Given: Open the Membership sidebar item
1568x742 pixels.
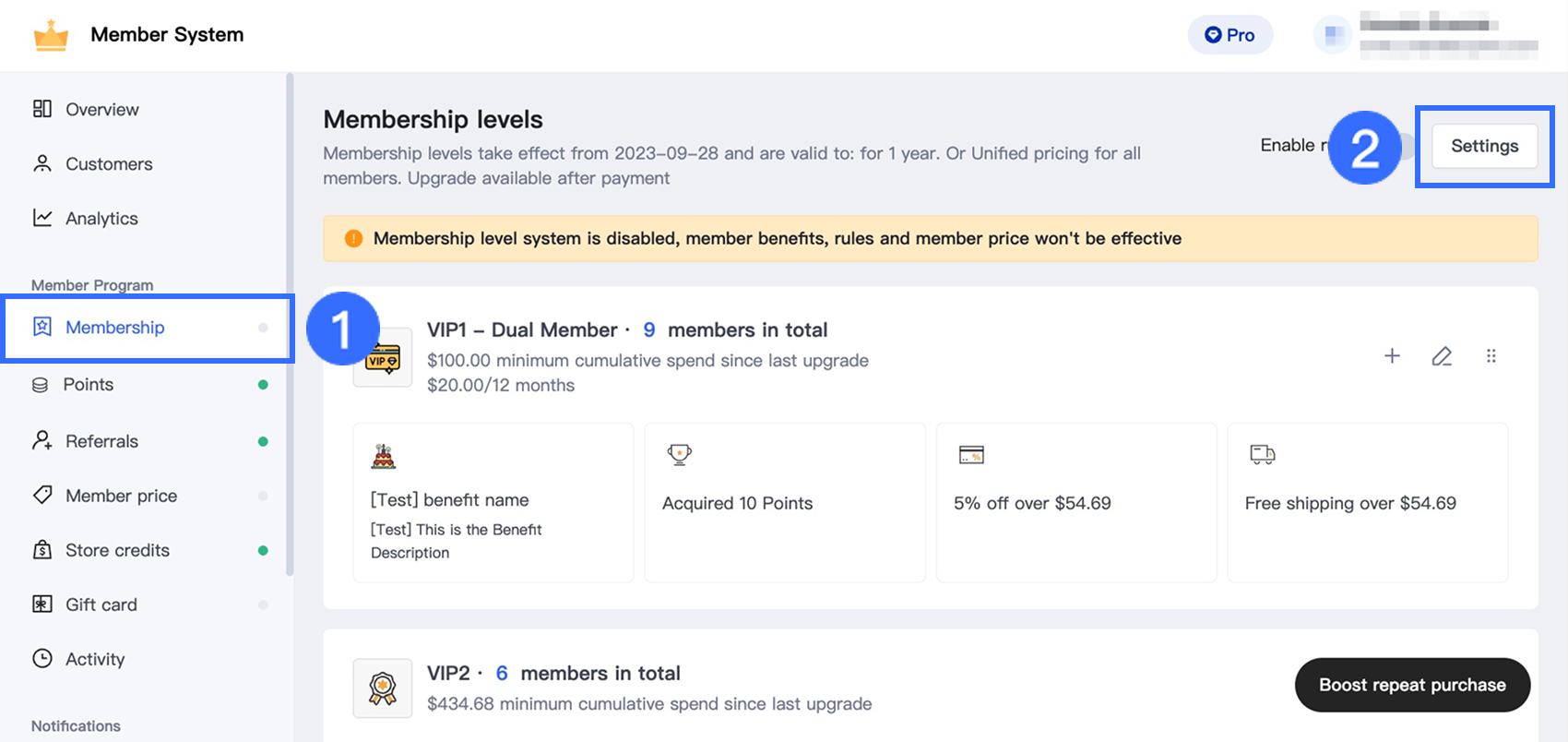Looking at the screenshot, I should 114,328.
